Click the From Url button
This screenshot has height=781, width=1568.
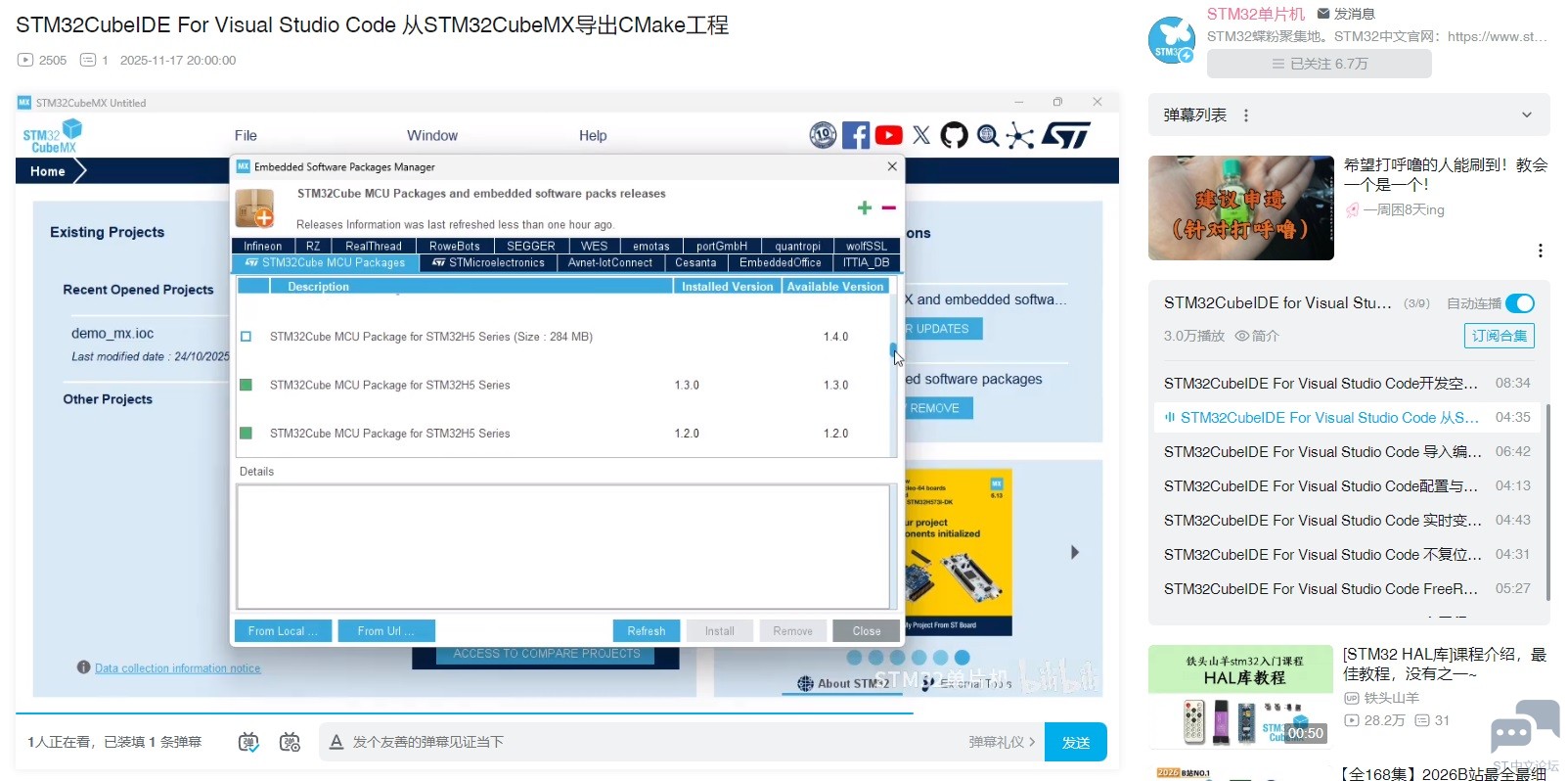point(386,631)
